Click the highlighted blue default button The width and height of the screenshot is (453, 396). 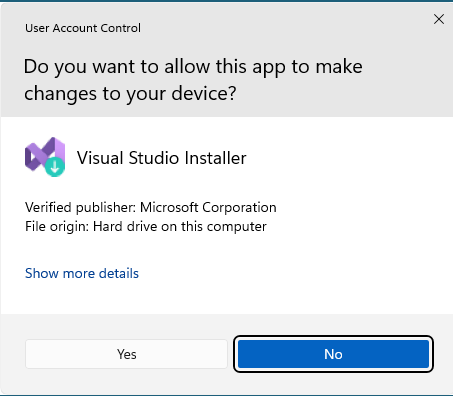(x=333, y=354)
